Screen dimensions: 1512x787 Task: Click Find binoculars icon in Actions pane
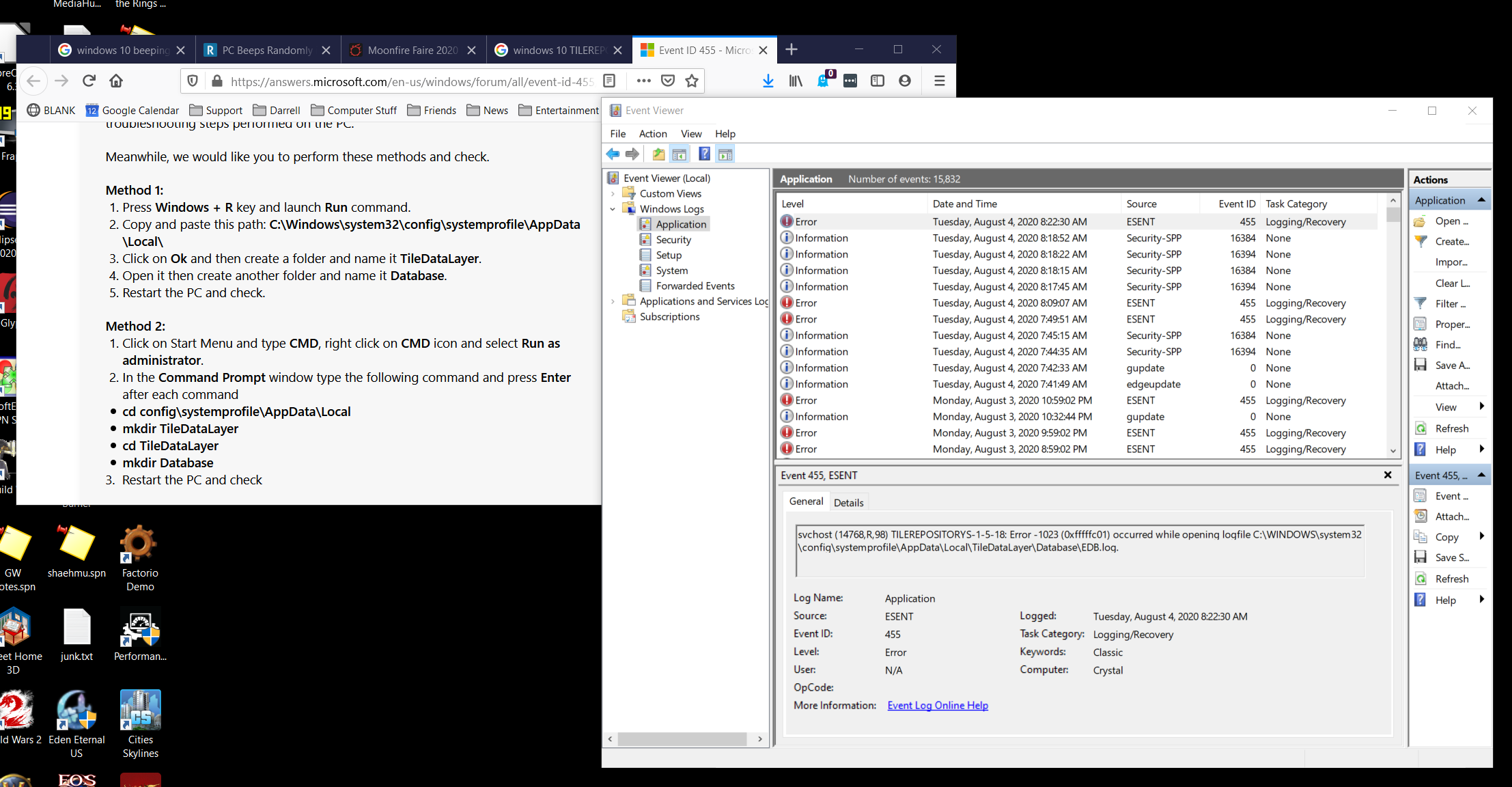[x=1420, y=344]
